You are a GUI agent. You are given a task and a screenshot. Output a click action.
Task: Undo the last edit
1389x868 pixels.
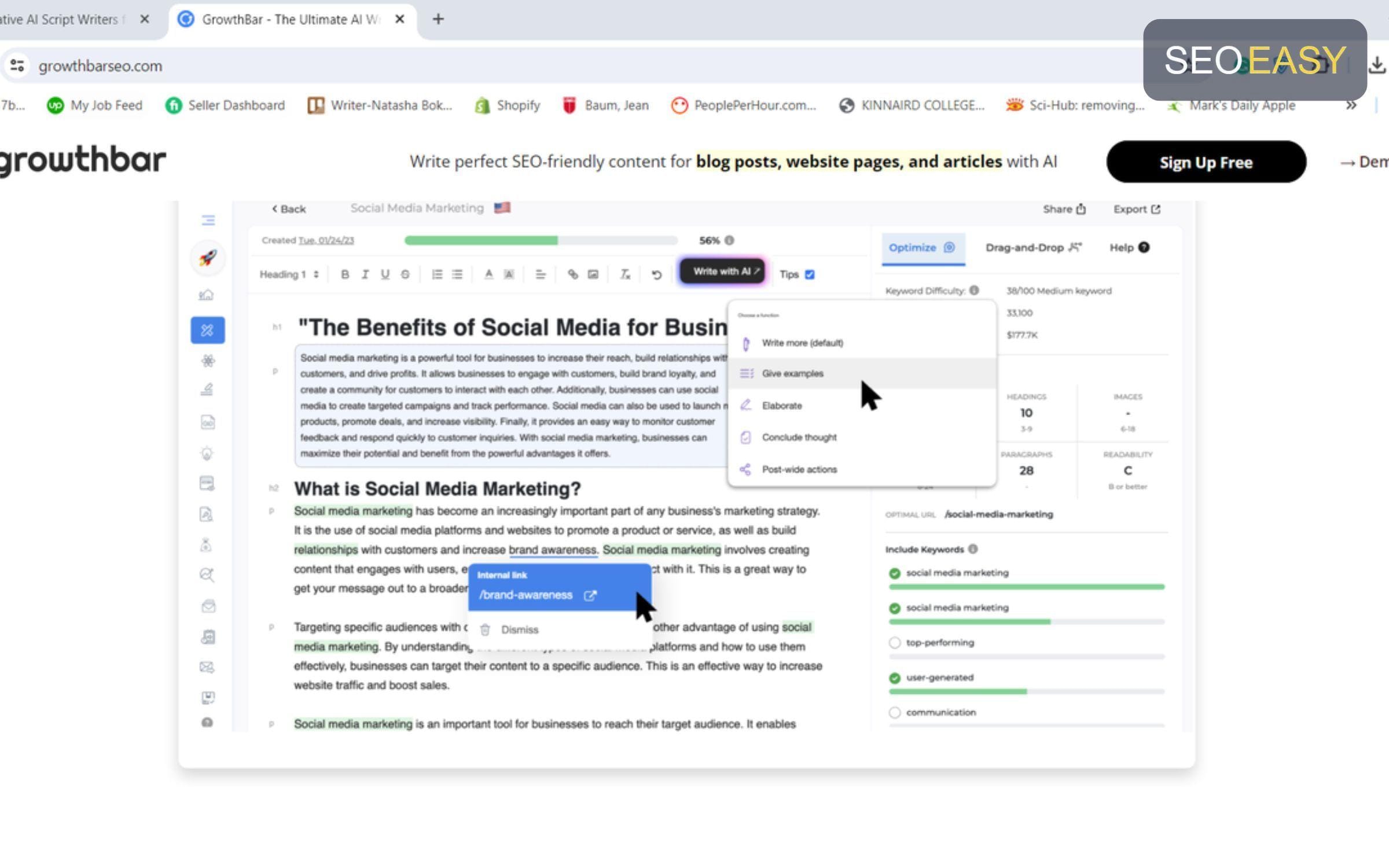656,275
